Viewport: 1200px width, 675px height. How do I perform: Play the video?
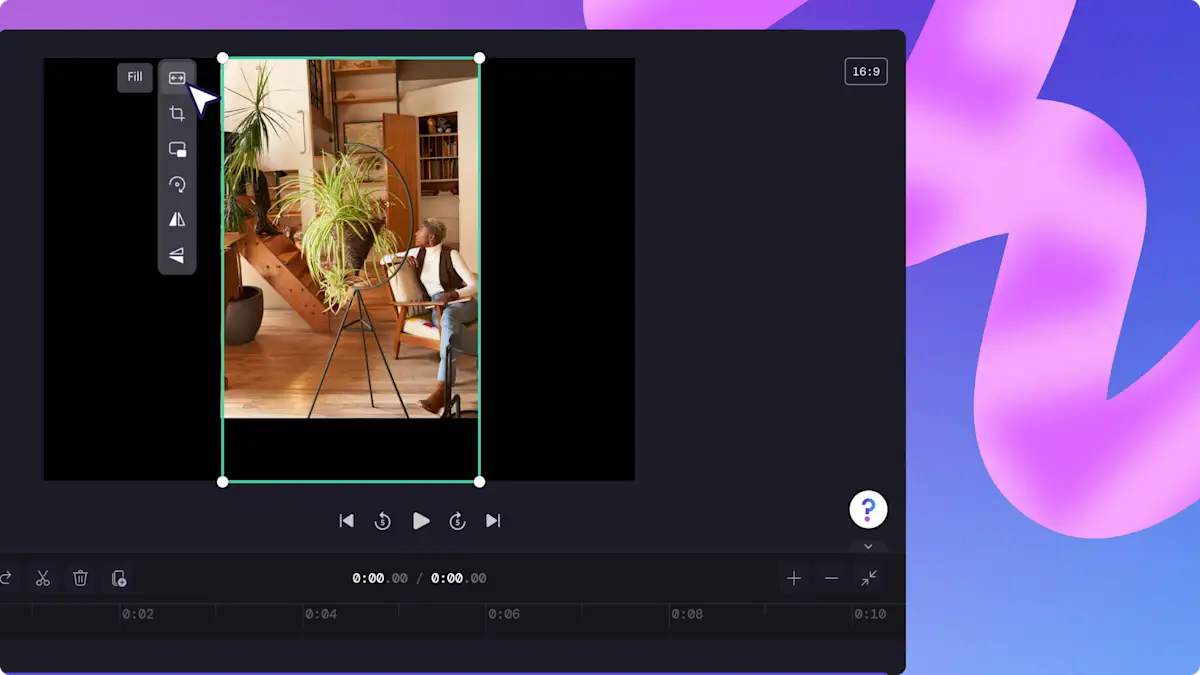click(x=420, y=521)
